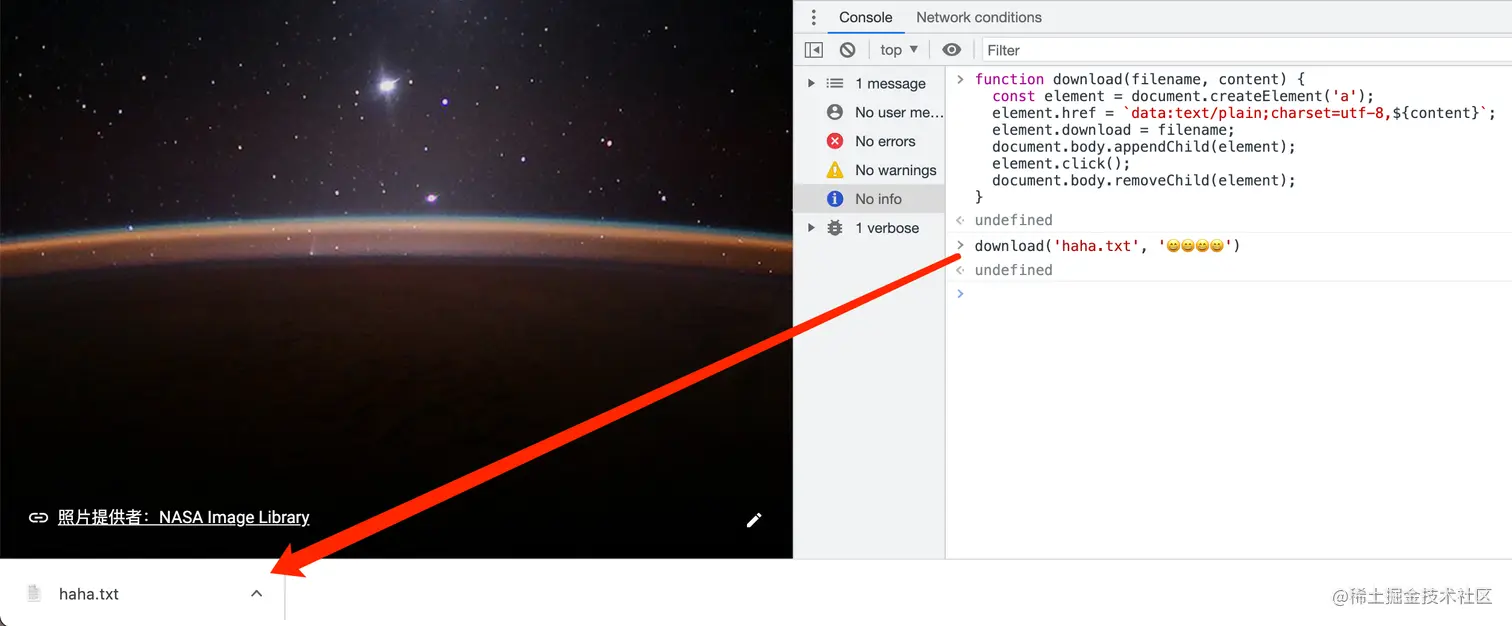Toggle the console sidebar panel icon
Screen dimensions: 1512x626
pos(814,50)
